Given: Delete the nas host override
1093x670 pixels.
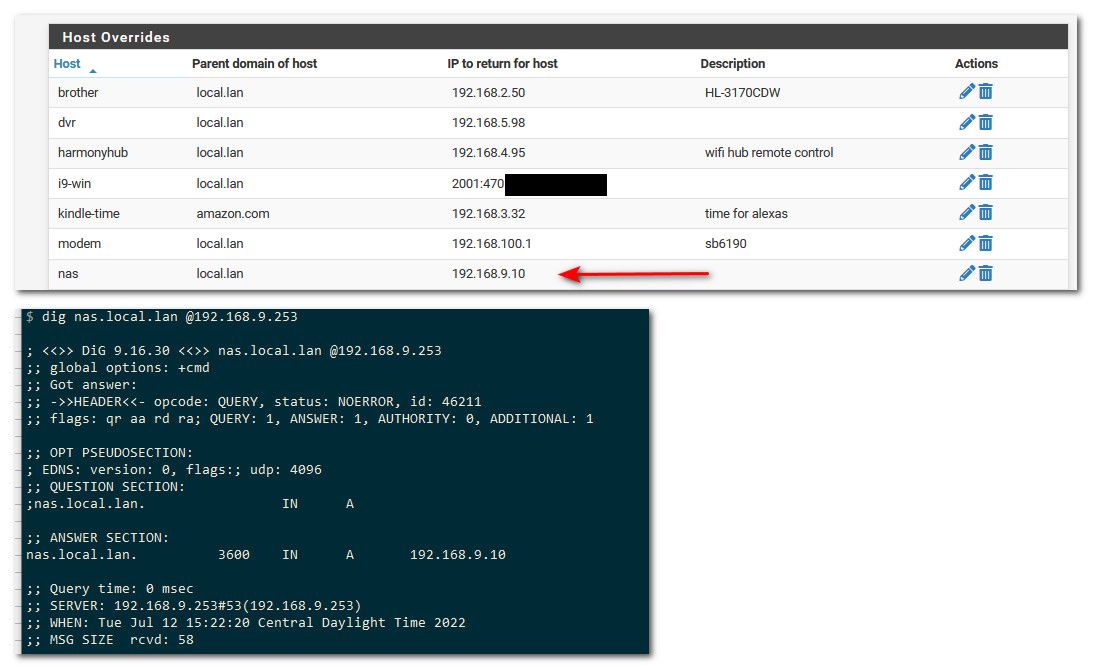Looking at the screenshot, I should click(986, 273).
